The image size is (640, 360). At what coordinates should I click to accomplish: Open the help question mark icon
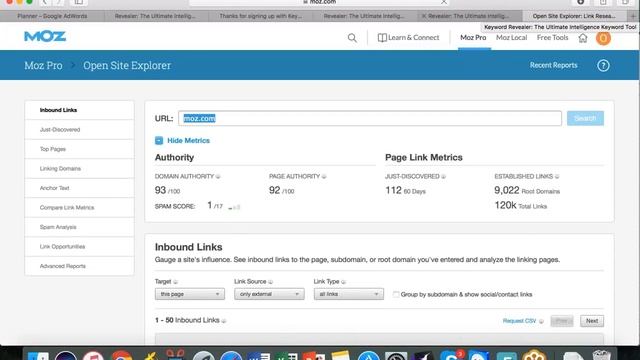[x=603, y=66]
